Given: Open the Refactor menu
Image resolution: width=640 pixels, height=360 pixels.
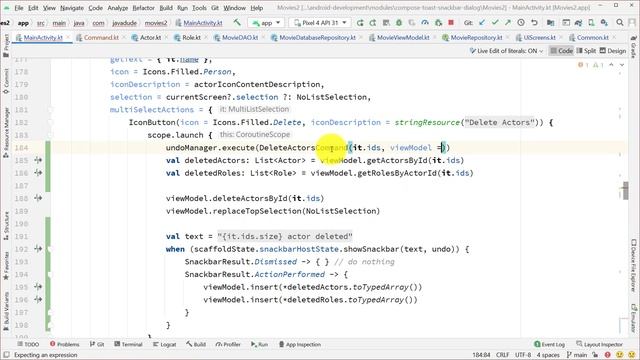Looking at the screenshot, I should tap(144, 8).
